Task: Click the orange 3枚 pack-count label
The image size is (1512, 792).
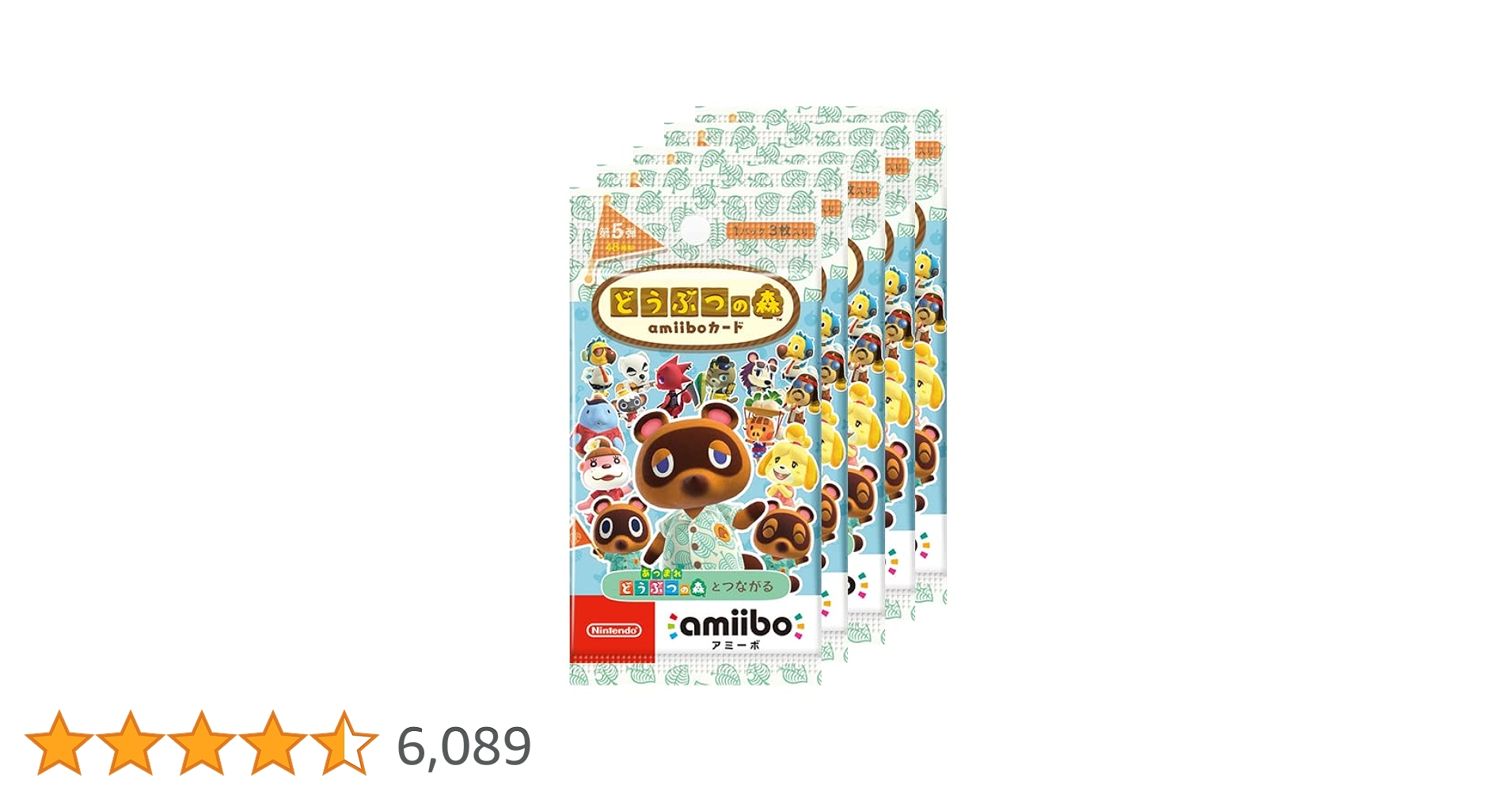Action: 770,231
